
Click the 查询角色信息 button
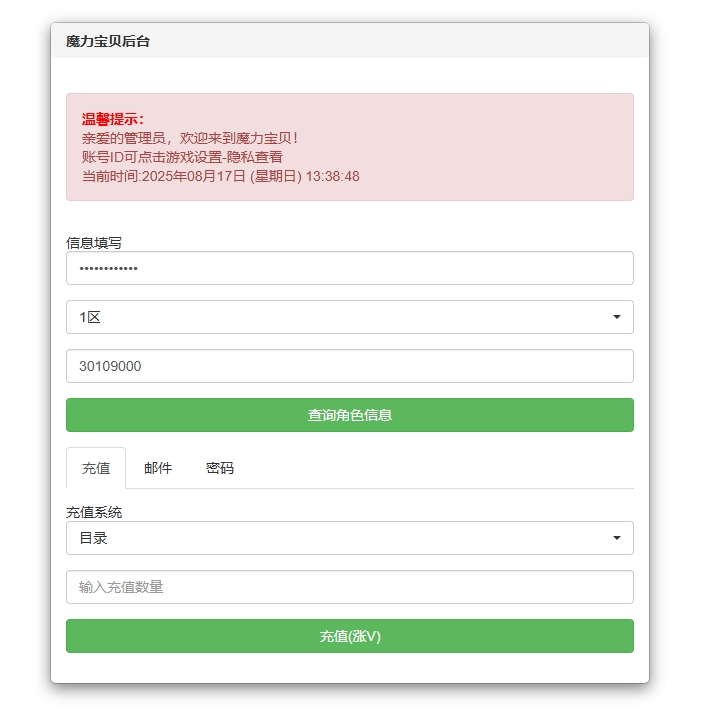click(x=349, y=415)
